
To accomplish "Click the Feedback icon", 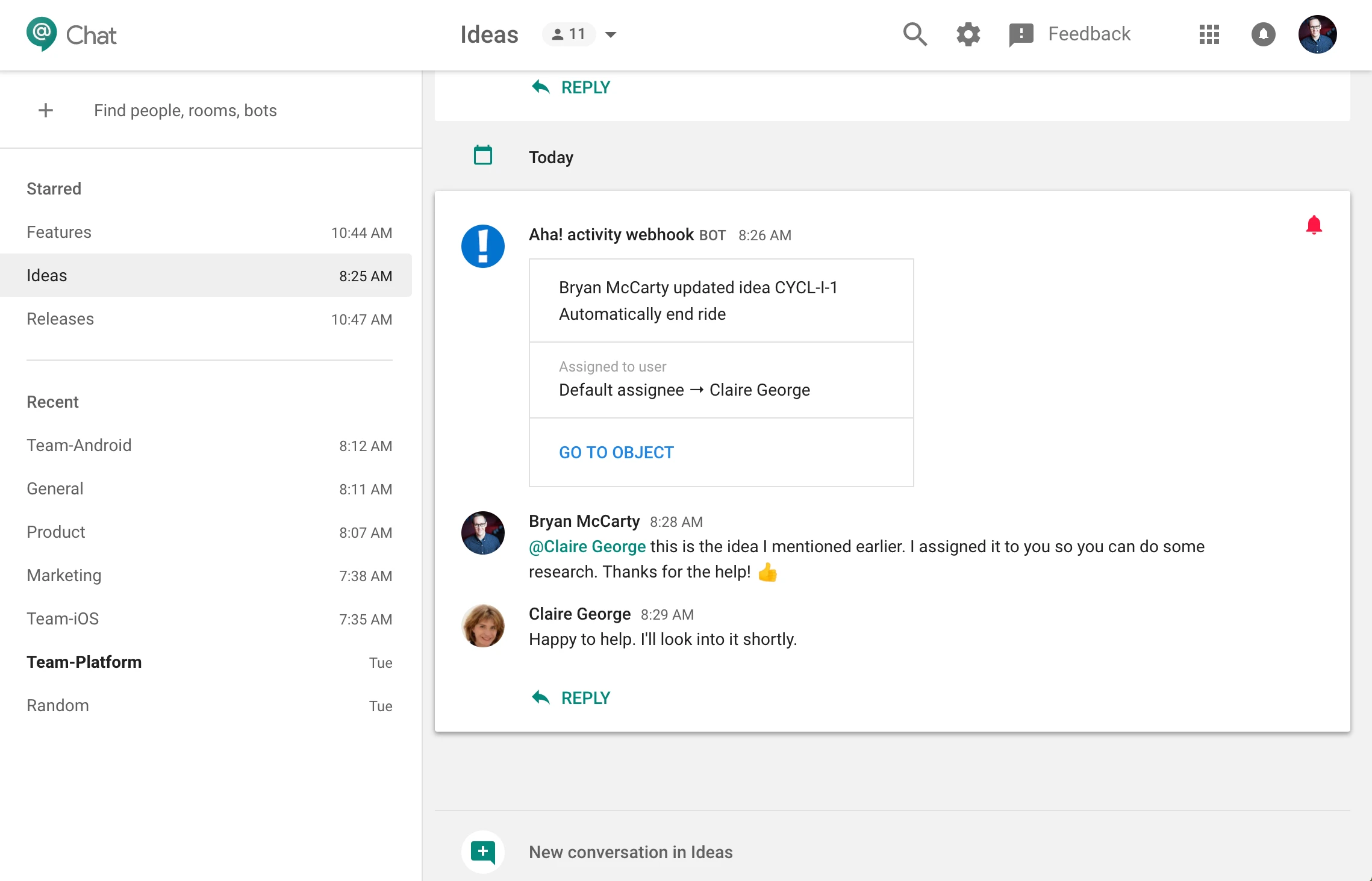I will 1020,34.
